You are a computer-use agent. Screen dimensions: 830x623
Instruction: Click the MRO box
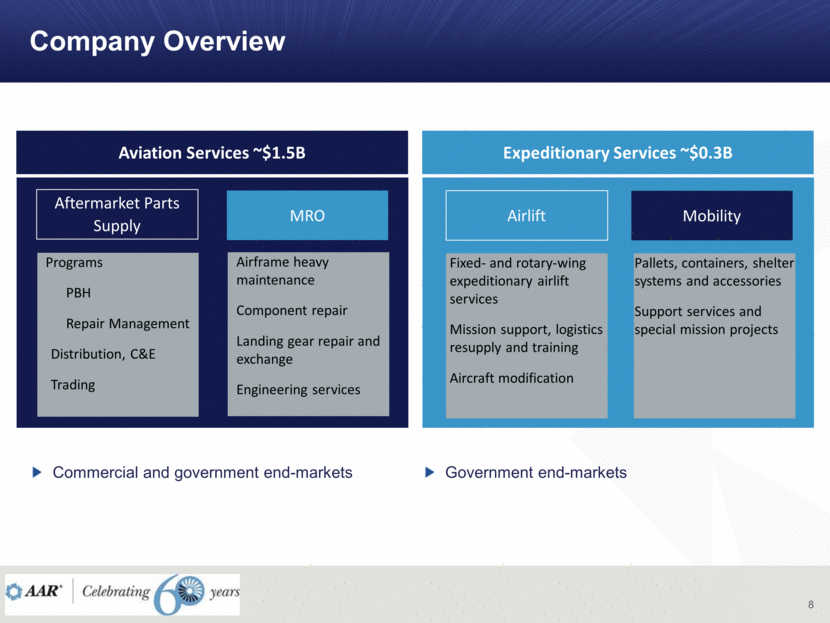pyautogui.click(x=307, y=216)
